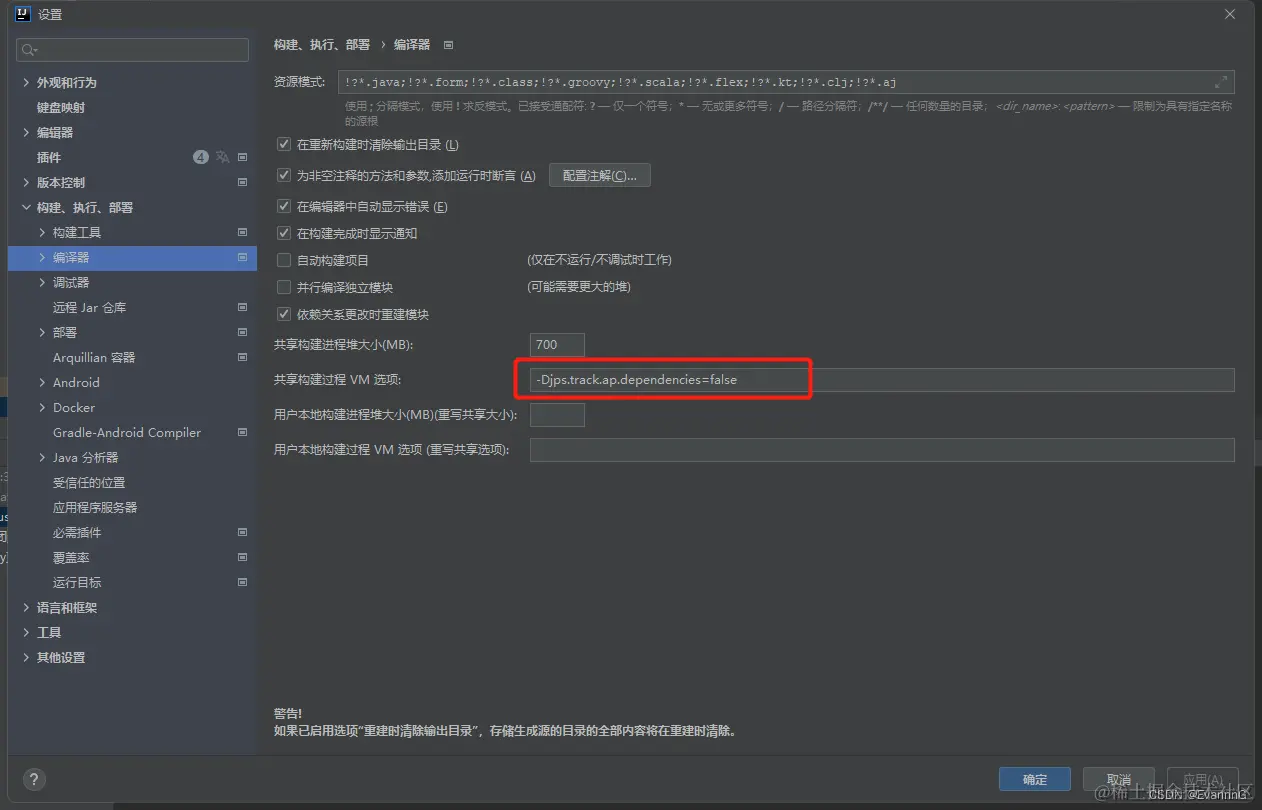1262x810 pixels.
Task: Click the search magnifier icon in settings search
Action: click(29, 50)
